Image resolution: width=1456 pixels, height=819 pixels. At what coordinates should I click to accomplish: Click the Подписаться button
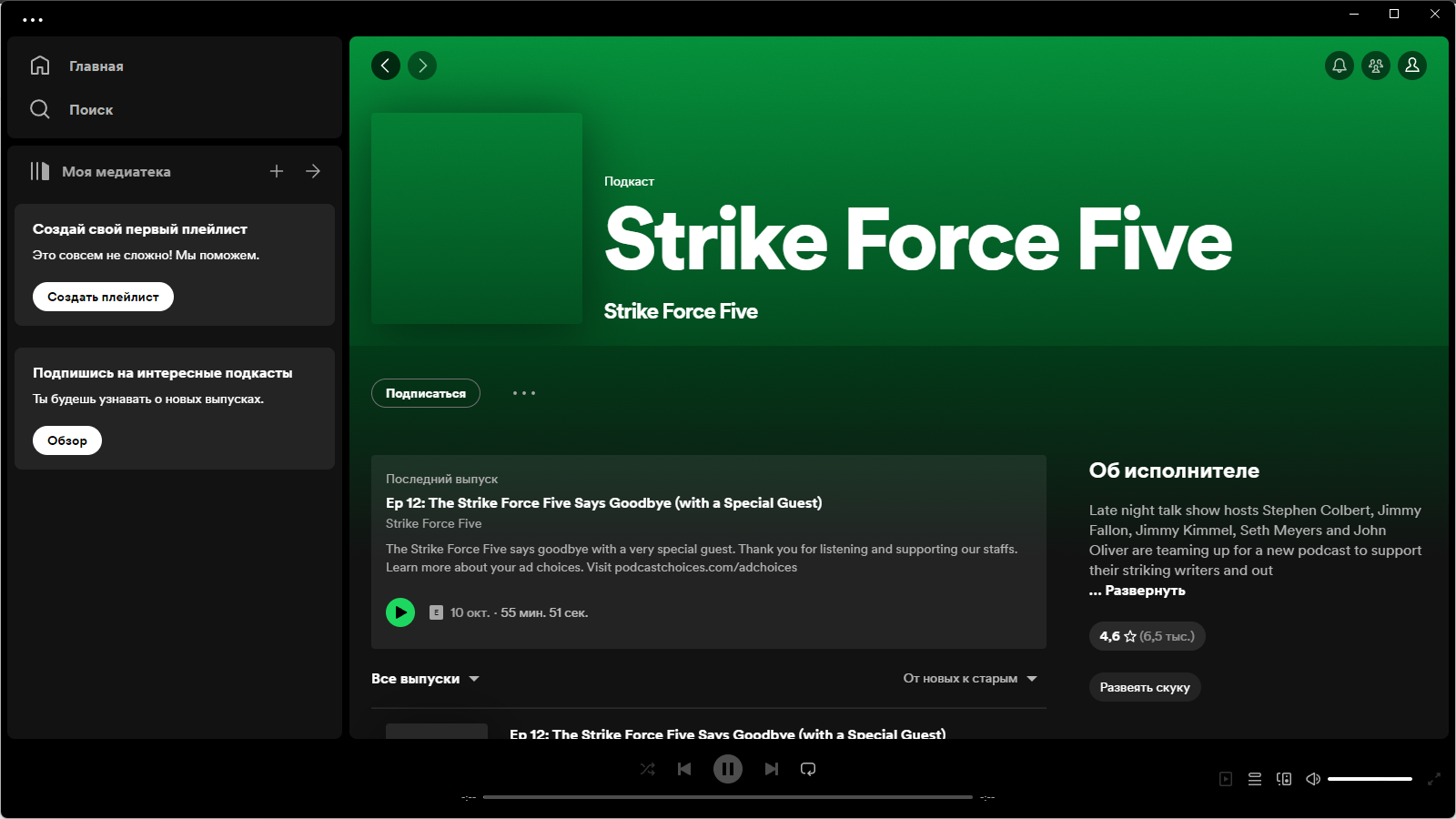(426, 393)
